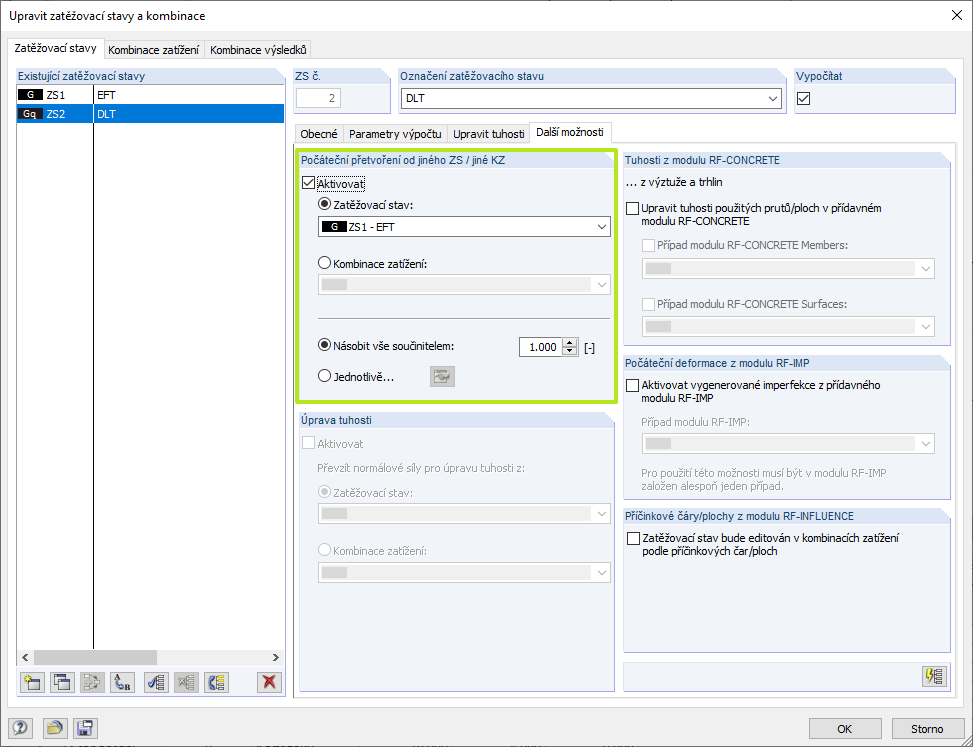Increase multiplier factor with up arrow
Viewport: 973px width, 747px height.
570,342
